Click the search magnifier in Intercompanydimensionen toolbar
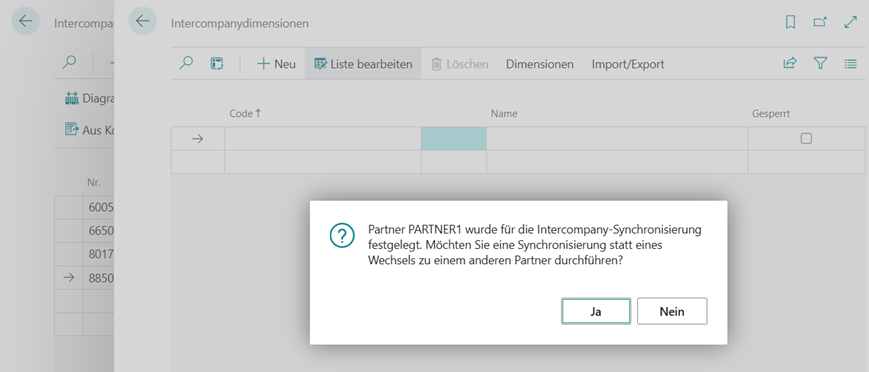 click(x=186, y=64)
